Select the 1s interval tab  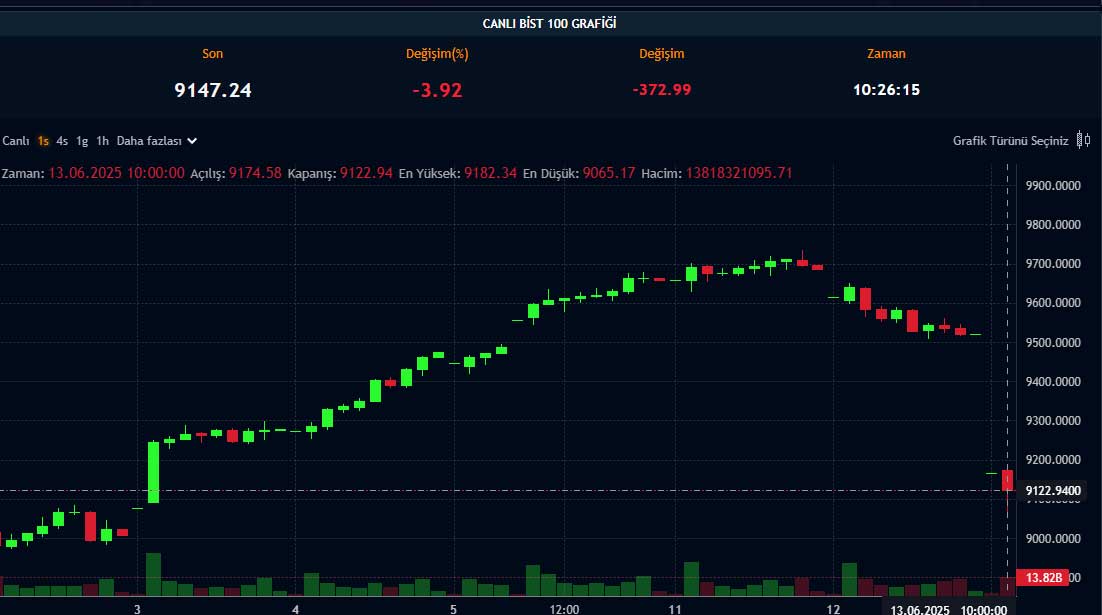(x=44, y=141)
